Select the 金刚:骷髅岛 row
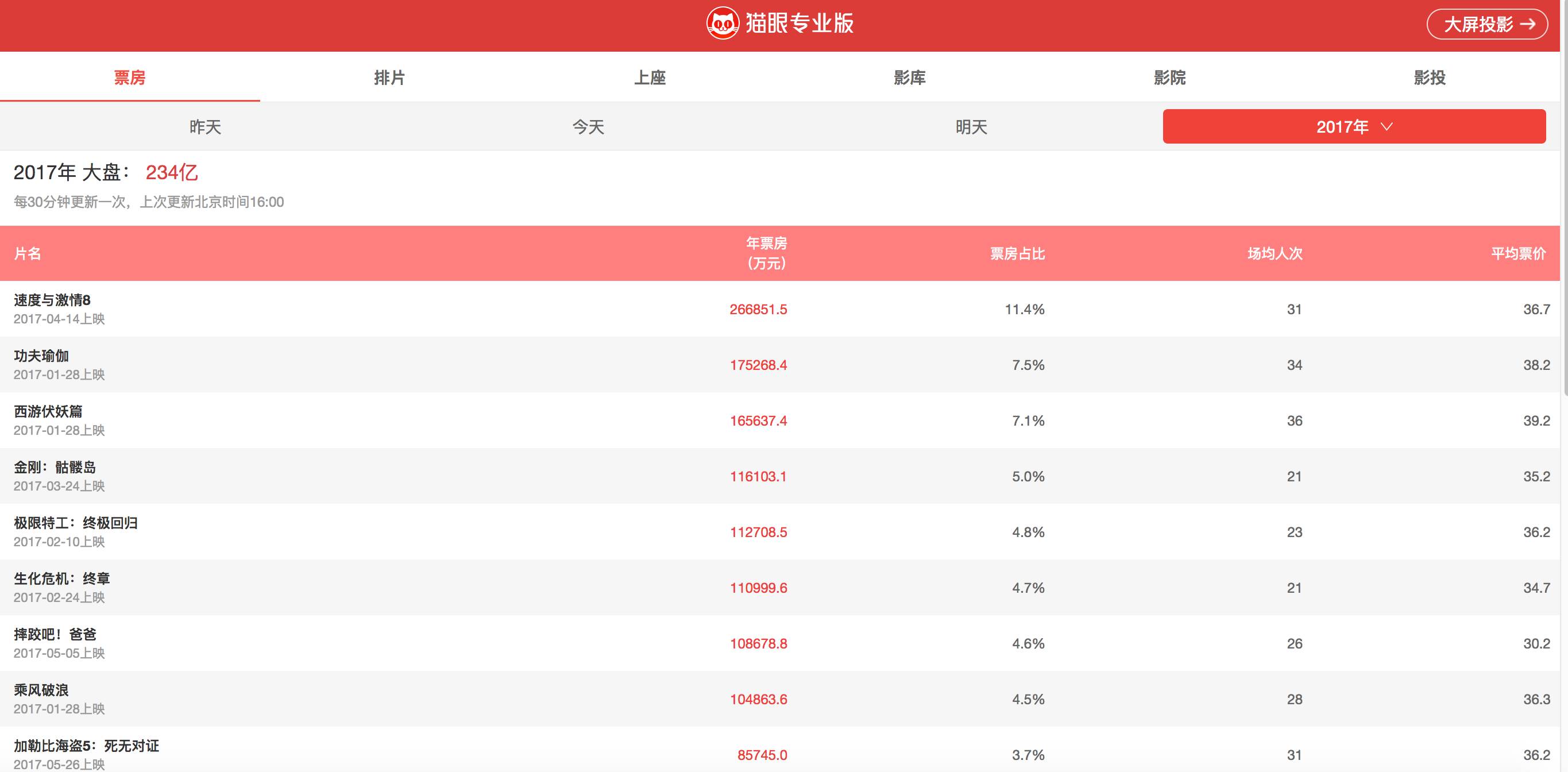Image resolution: width=1568 pixels, height=772 pixels. pos(55,468)
